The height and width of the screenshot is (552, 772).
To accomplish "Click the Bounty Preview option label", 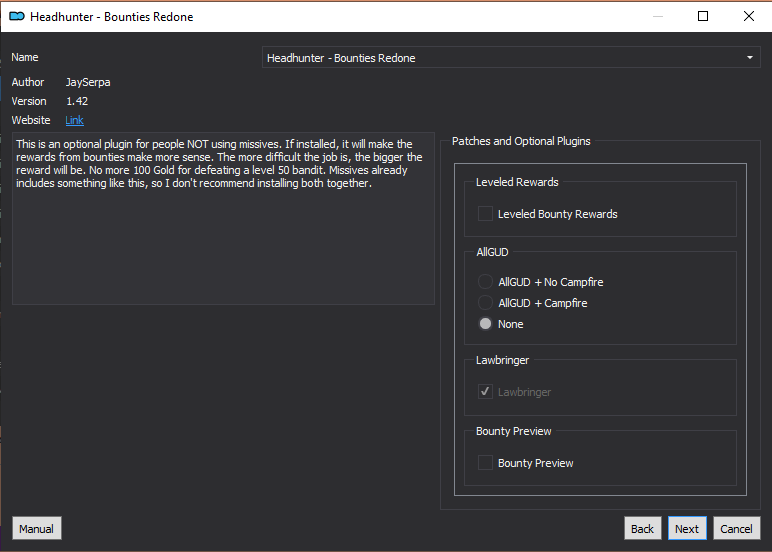I will 535,463.
